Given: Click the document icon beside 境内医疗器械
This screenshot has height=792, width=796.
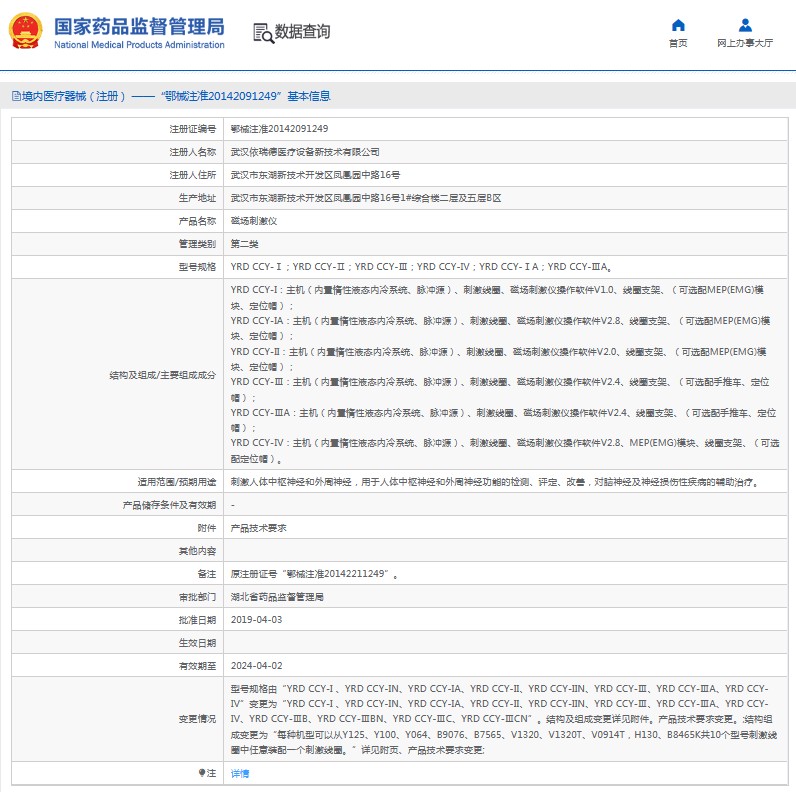Looking at the screenshot, I should pyautogui.click(x=16, y=96).
